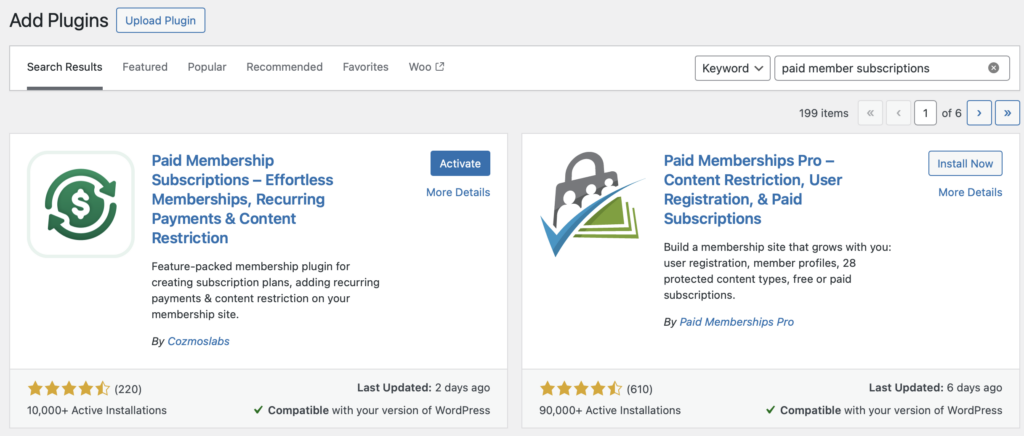The height and width of the screenshot is (436, 1024).
Task: Click the (220) ratings count
Action: 128,389
